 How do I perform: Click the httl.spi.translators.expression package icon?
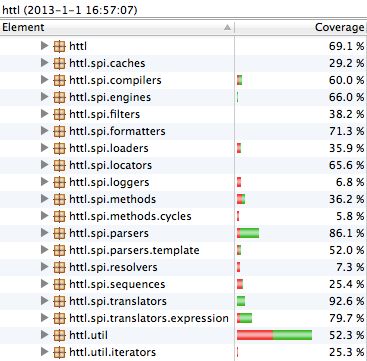point(59,318)
